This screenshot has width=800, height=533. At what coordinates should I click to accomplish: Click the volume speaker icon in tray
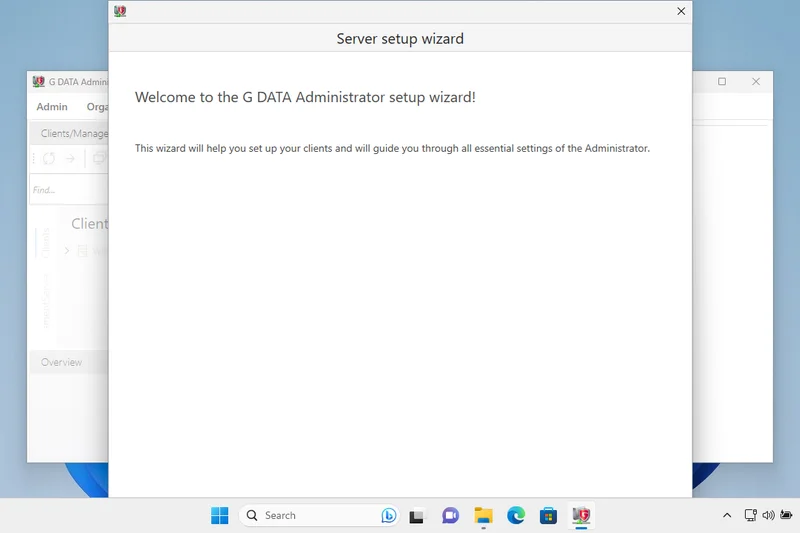click(768, 515)
